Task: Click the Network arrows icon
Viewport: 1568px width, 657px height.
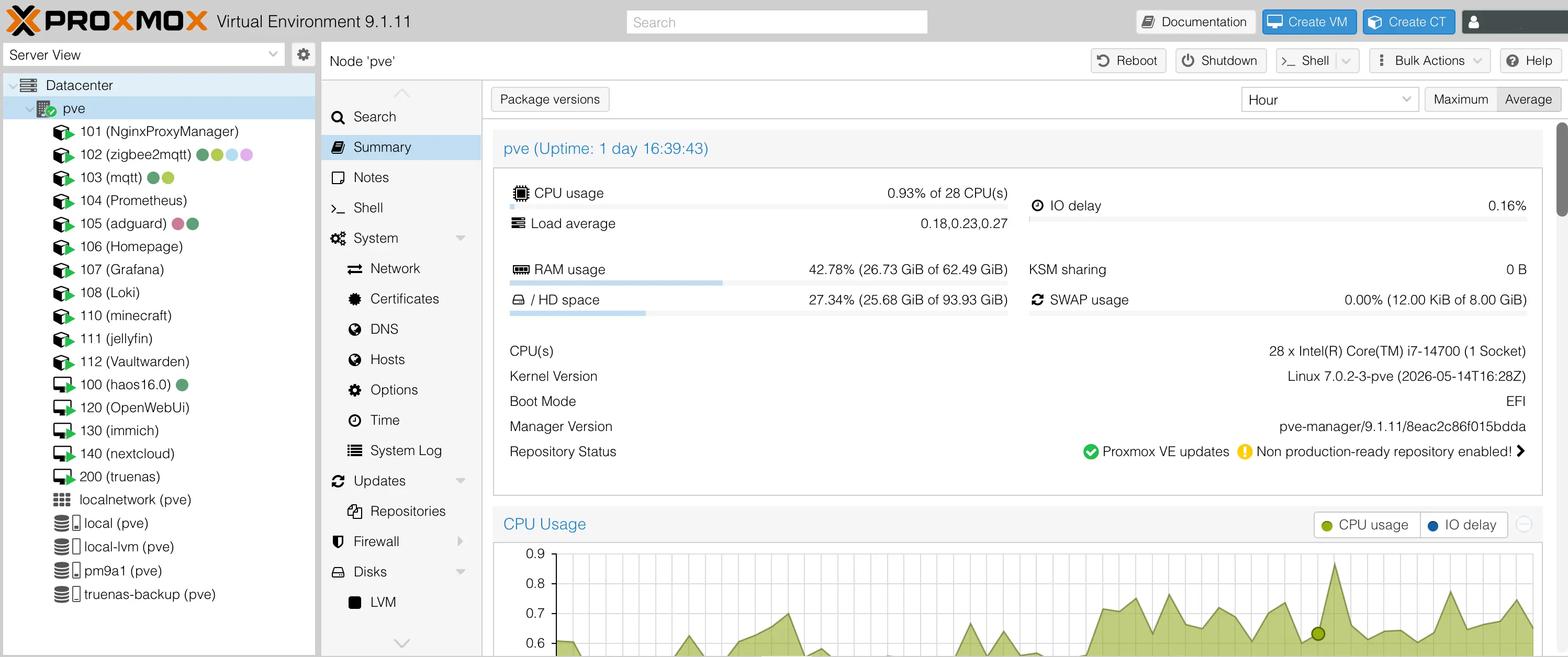Action: 354,269
